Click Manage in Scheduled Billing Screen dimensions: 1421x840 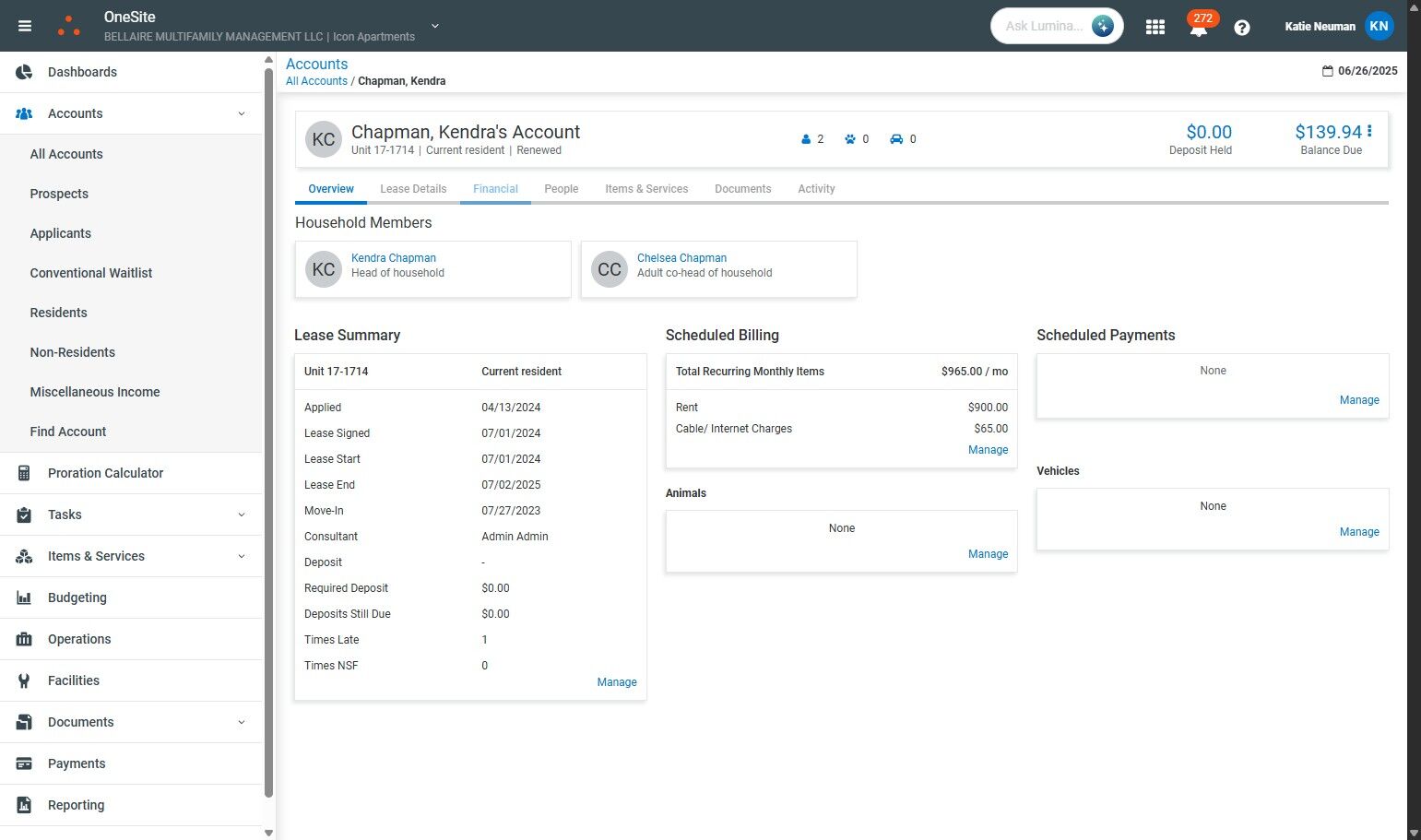pos(988,450)
